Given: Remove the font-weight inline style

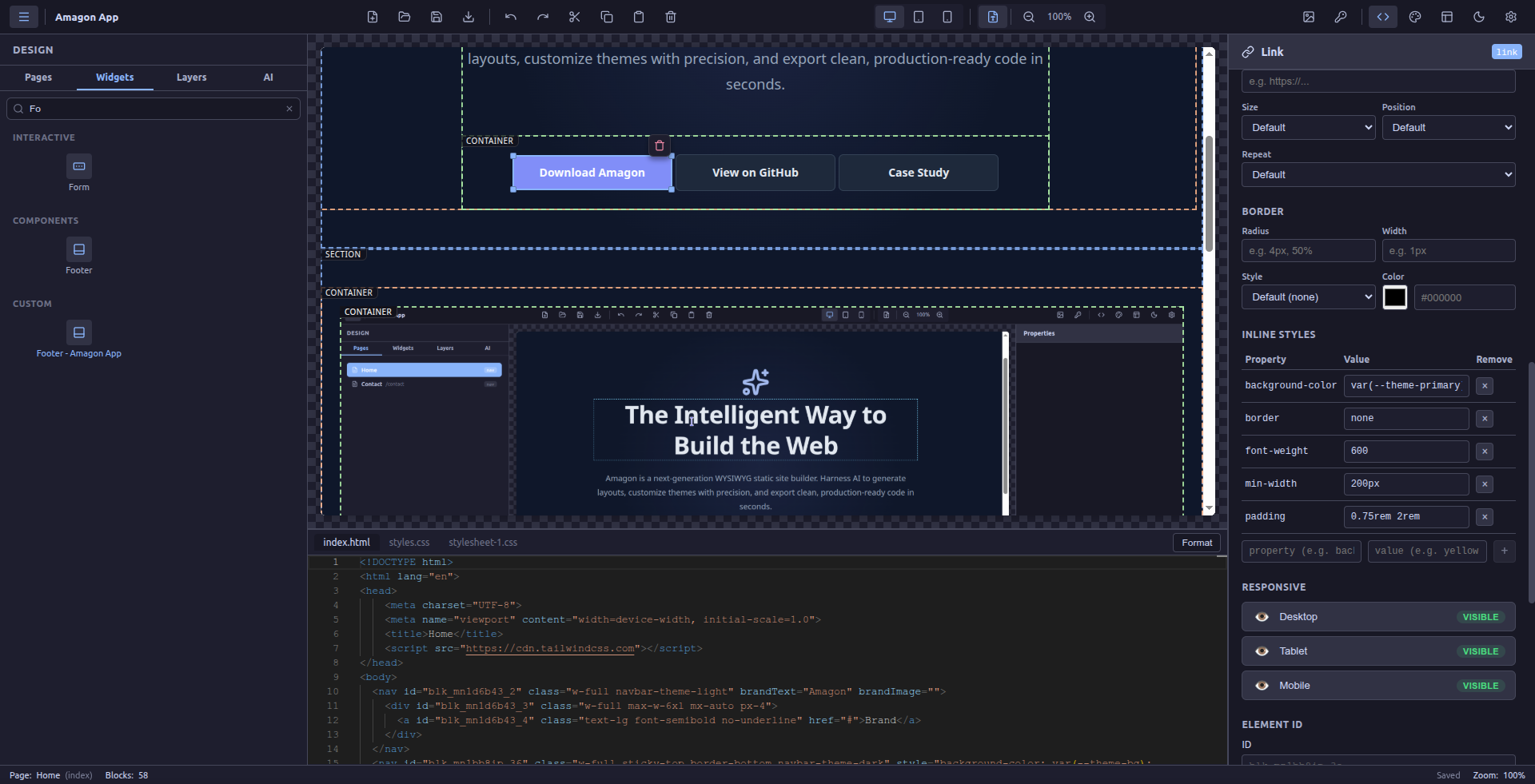Looking at the screenshot, I should pos(1484,452).
